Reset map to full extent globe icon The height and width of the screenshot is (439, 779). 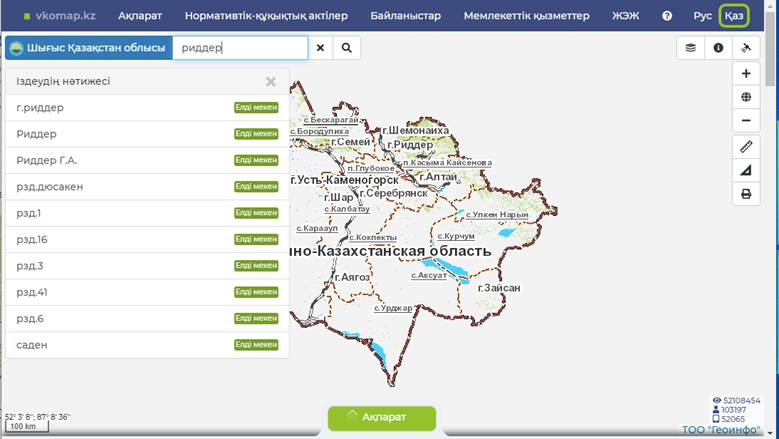746,97
